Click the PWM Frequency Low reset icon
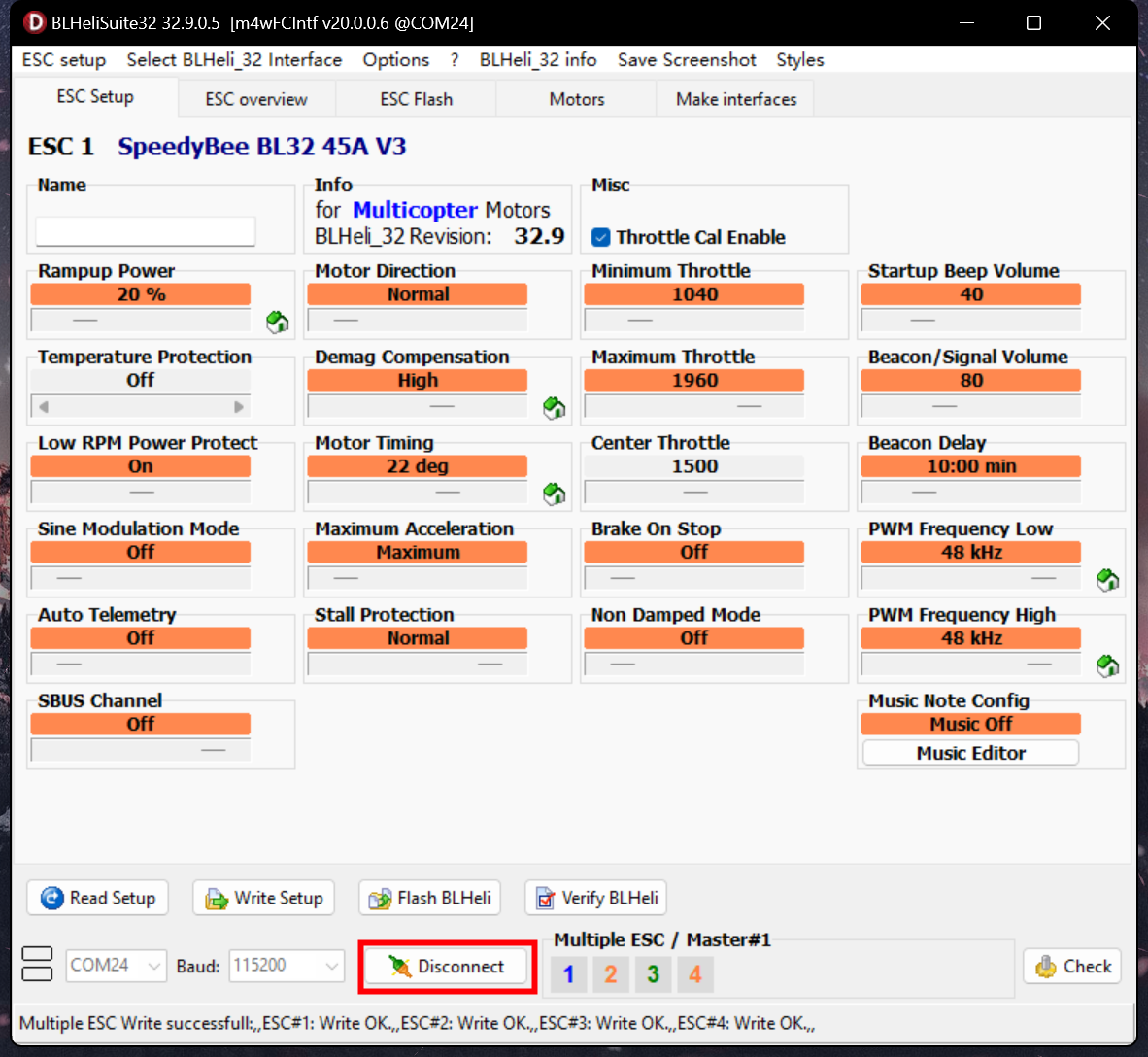 click(x=1108, y=579)
